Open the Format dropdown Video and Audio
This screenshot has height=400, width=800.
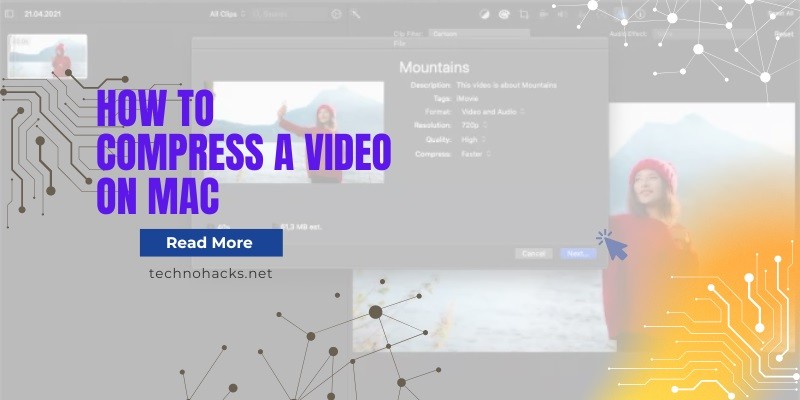[493, 111]
